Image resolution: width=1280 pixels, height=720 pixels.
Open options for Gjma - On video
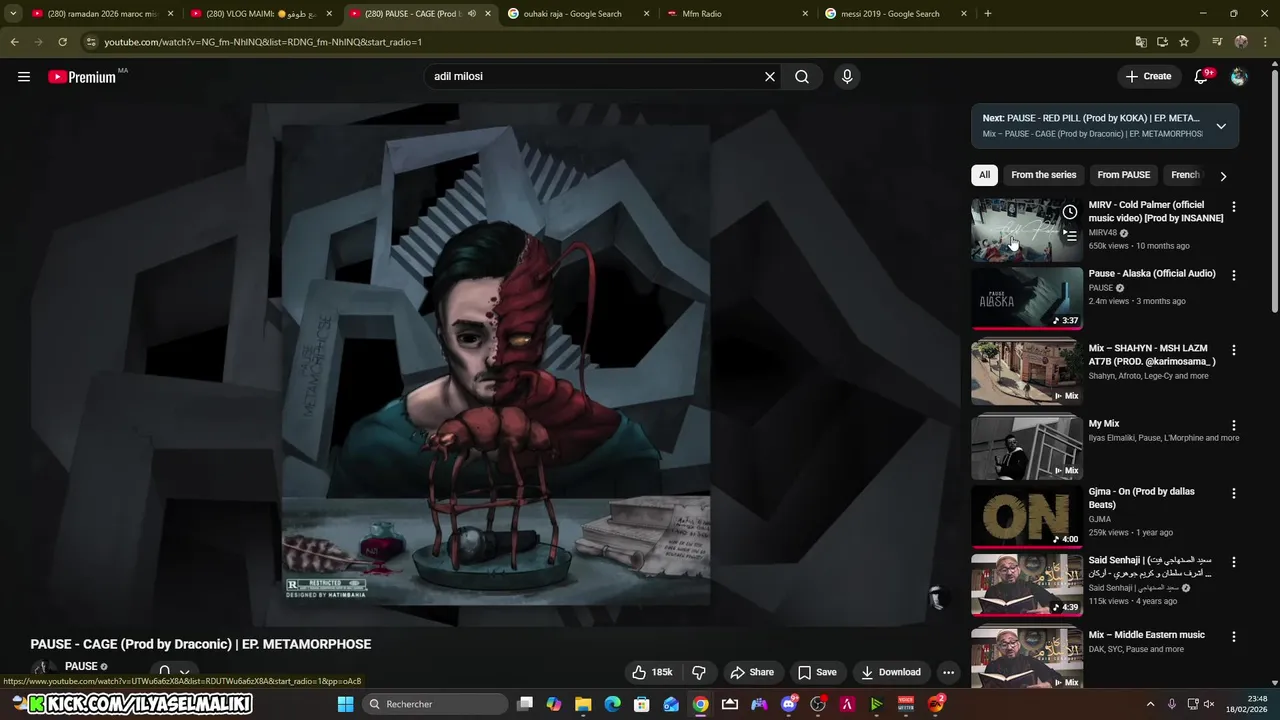click(1233, 493)
